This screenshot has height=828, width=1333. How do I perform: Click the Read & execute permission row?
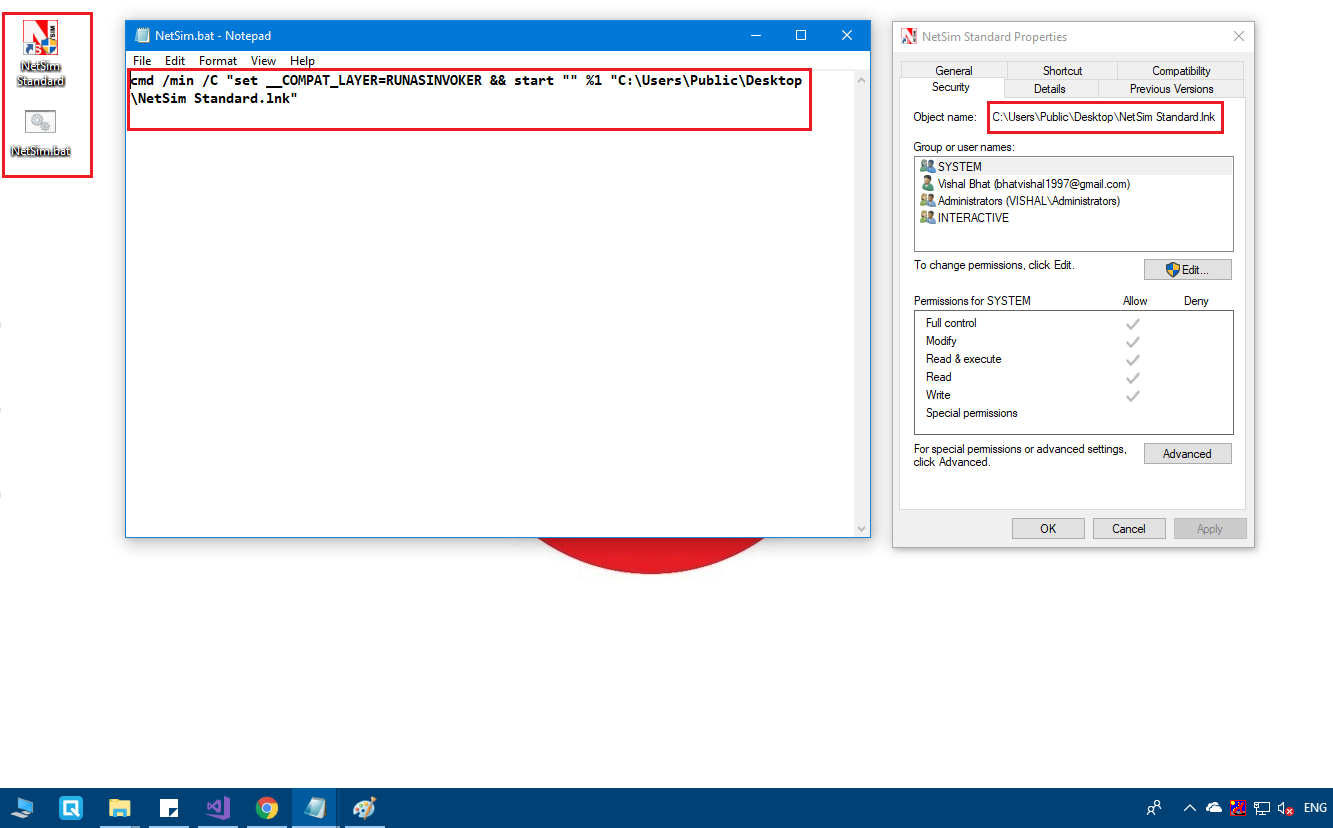point(1073,359)
